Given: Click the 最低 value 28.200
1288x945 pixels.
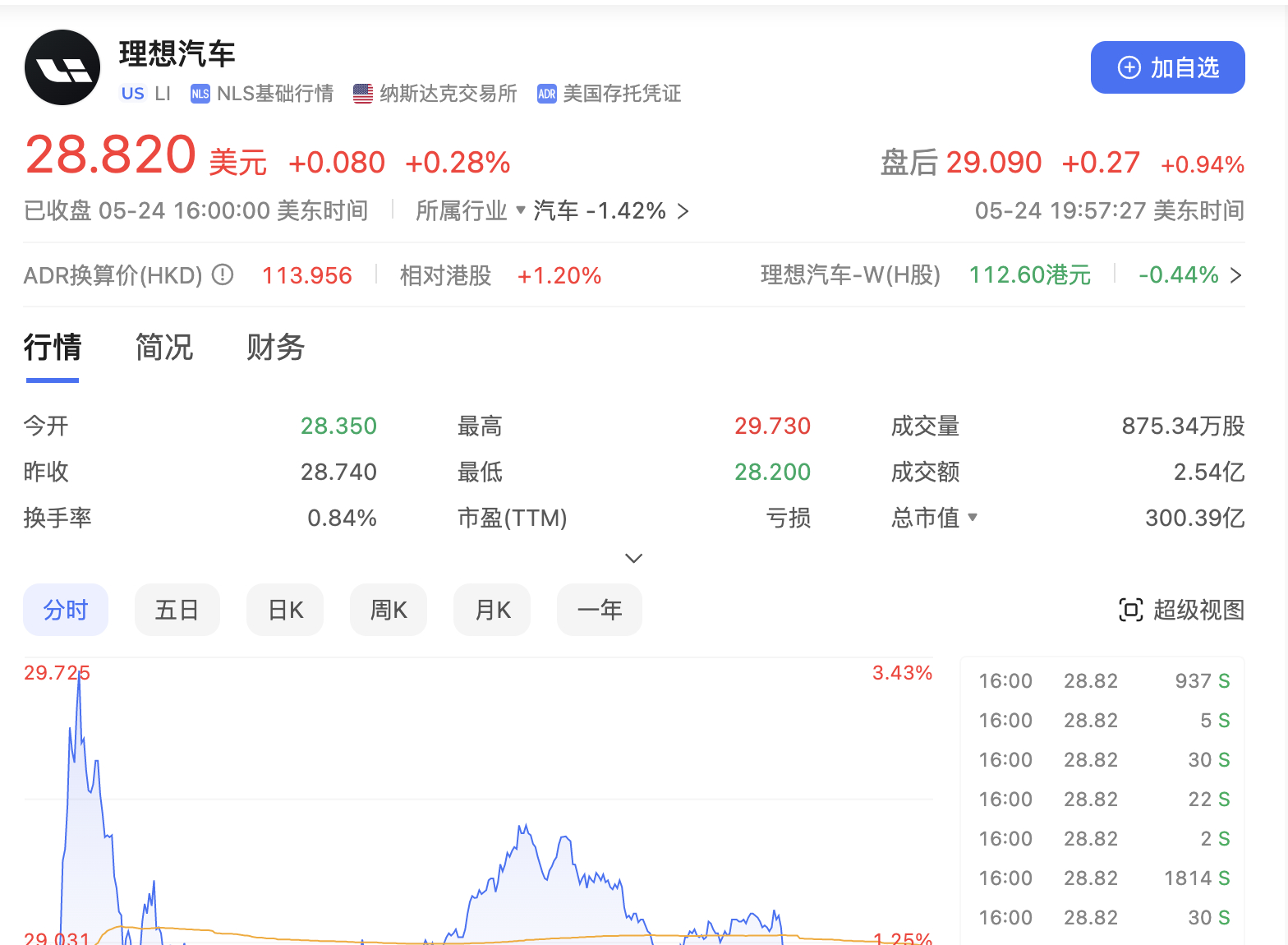Looking at the screenshot, I should point(772,472).
